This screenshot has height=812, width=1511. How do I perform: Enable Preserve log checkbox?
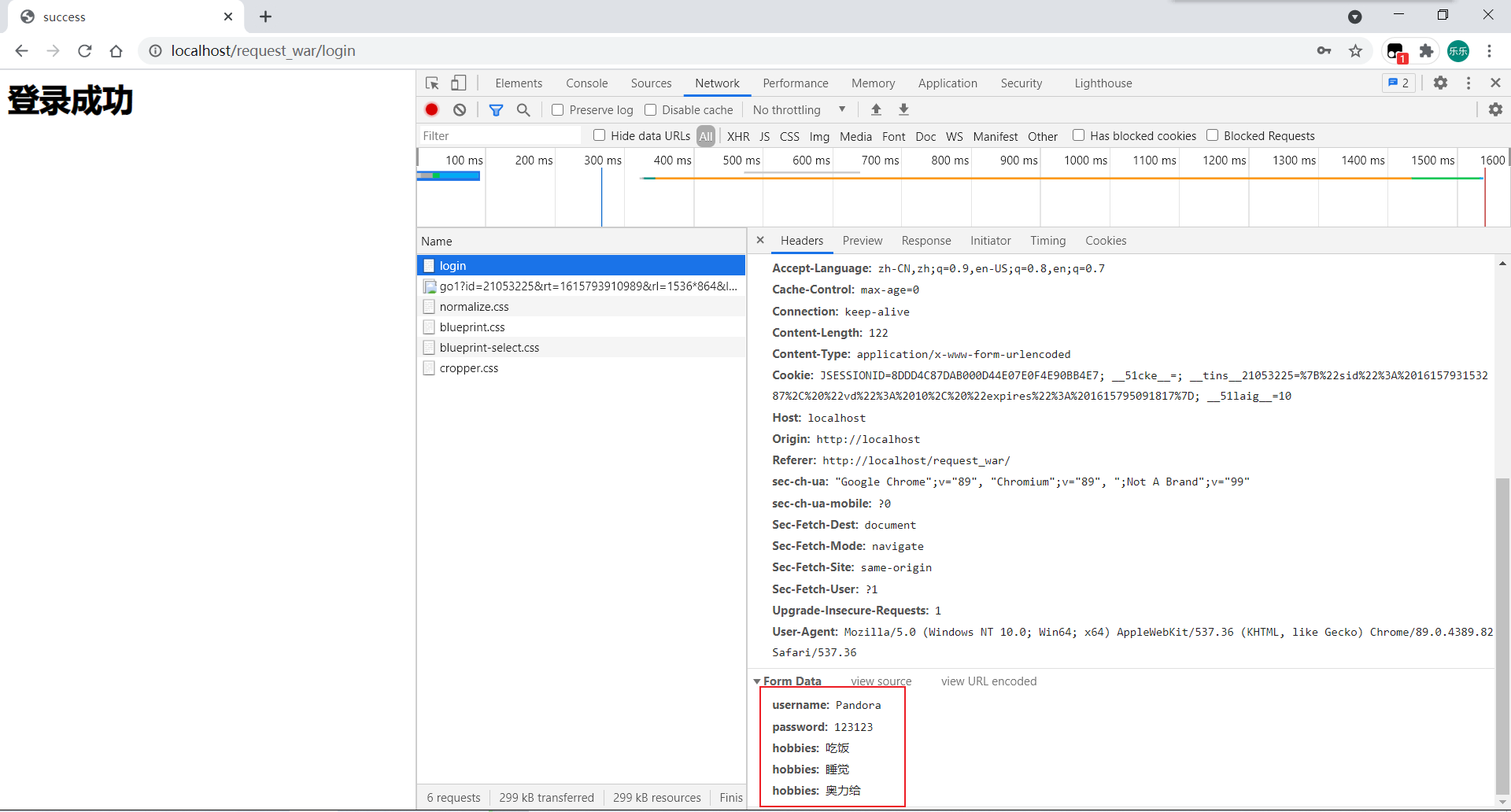557,110
